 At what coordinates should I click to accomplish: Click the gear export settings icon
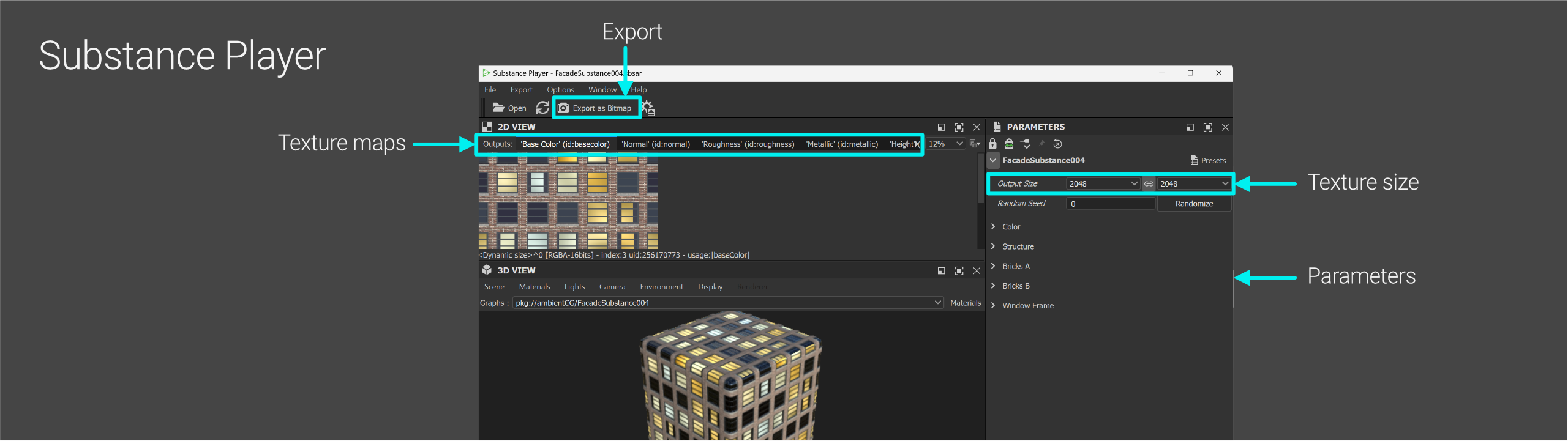tap(648, 108)
